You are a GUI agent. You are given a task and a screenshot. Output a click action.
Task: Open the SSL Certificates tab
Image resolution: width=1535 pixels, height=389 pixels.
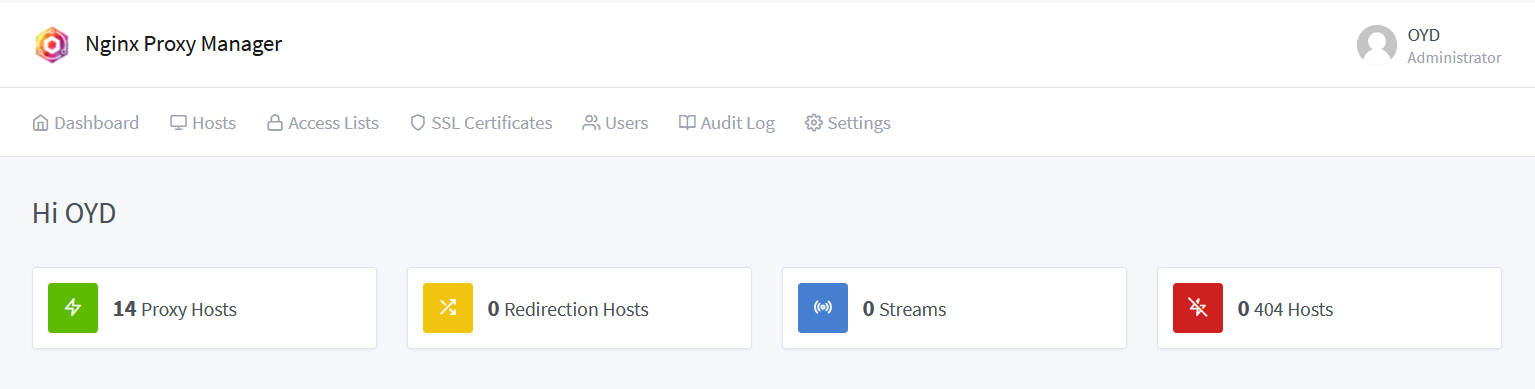tap(481, 123)
